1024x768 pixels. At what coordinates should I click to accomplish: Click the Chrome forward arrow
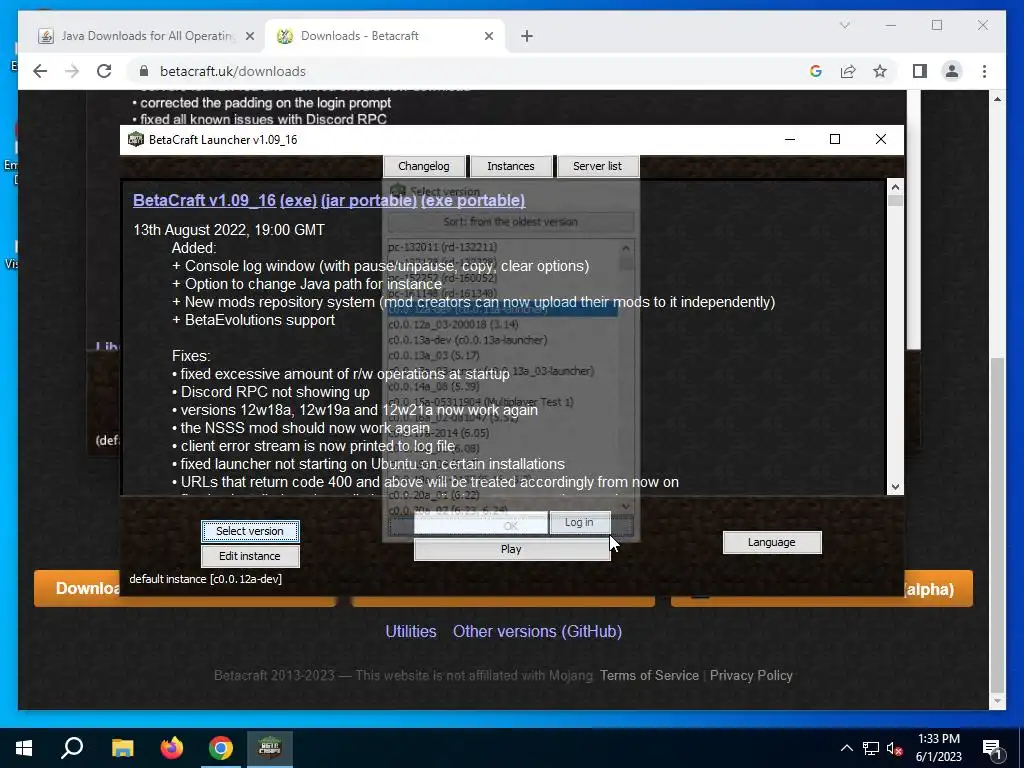click(x=72, y=71)
